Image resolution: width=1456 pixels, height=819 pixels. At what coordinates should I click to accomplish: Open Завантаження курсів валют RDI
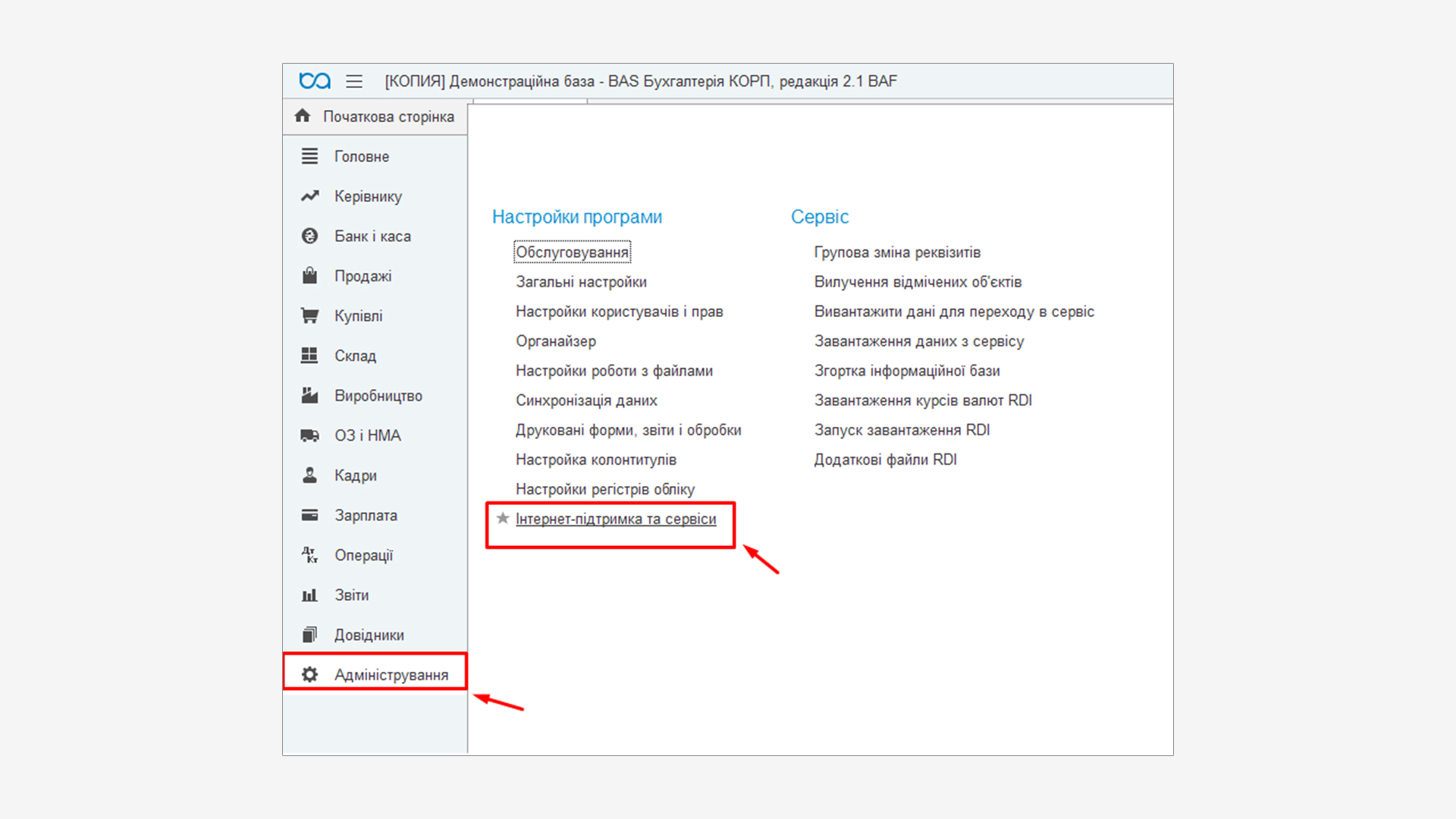(x=923, y=400)
